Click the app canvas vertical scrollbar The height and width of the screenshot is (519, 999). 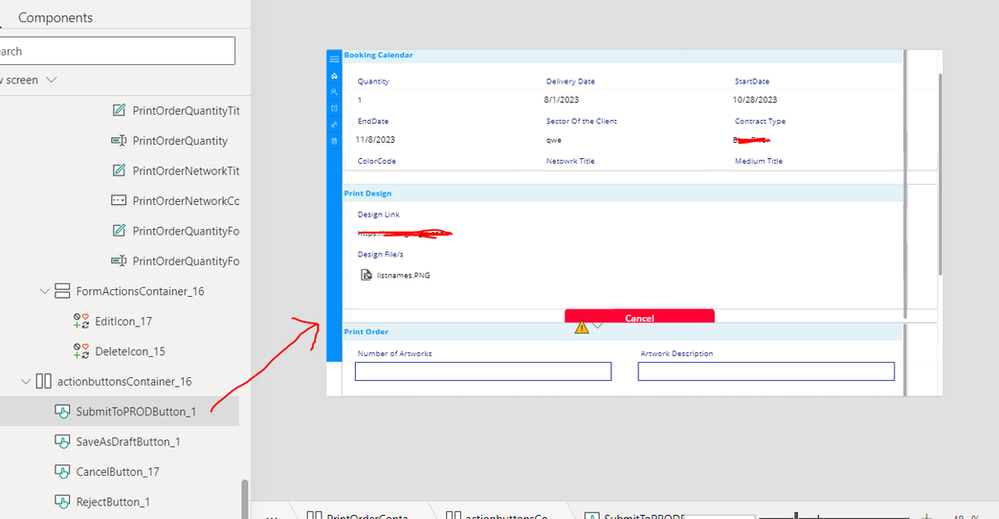pyautogui.click(x=940, y=174)
